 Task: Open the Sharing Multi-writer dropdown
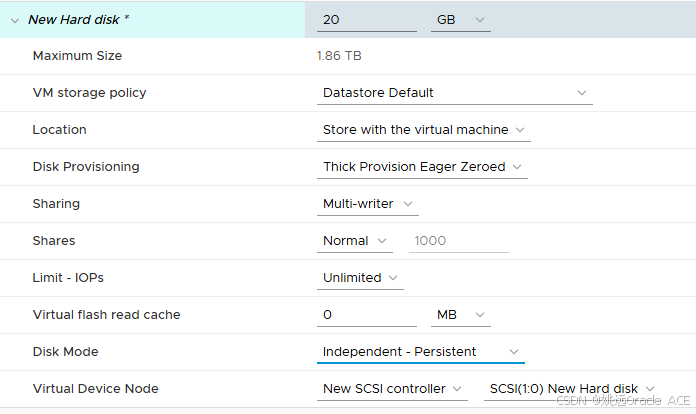pyautogui.click(x=368, y=204)
